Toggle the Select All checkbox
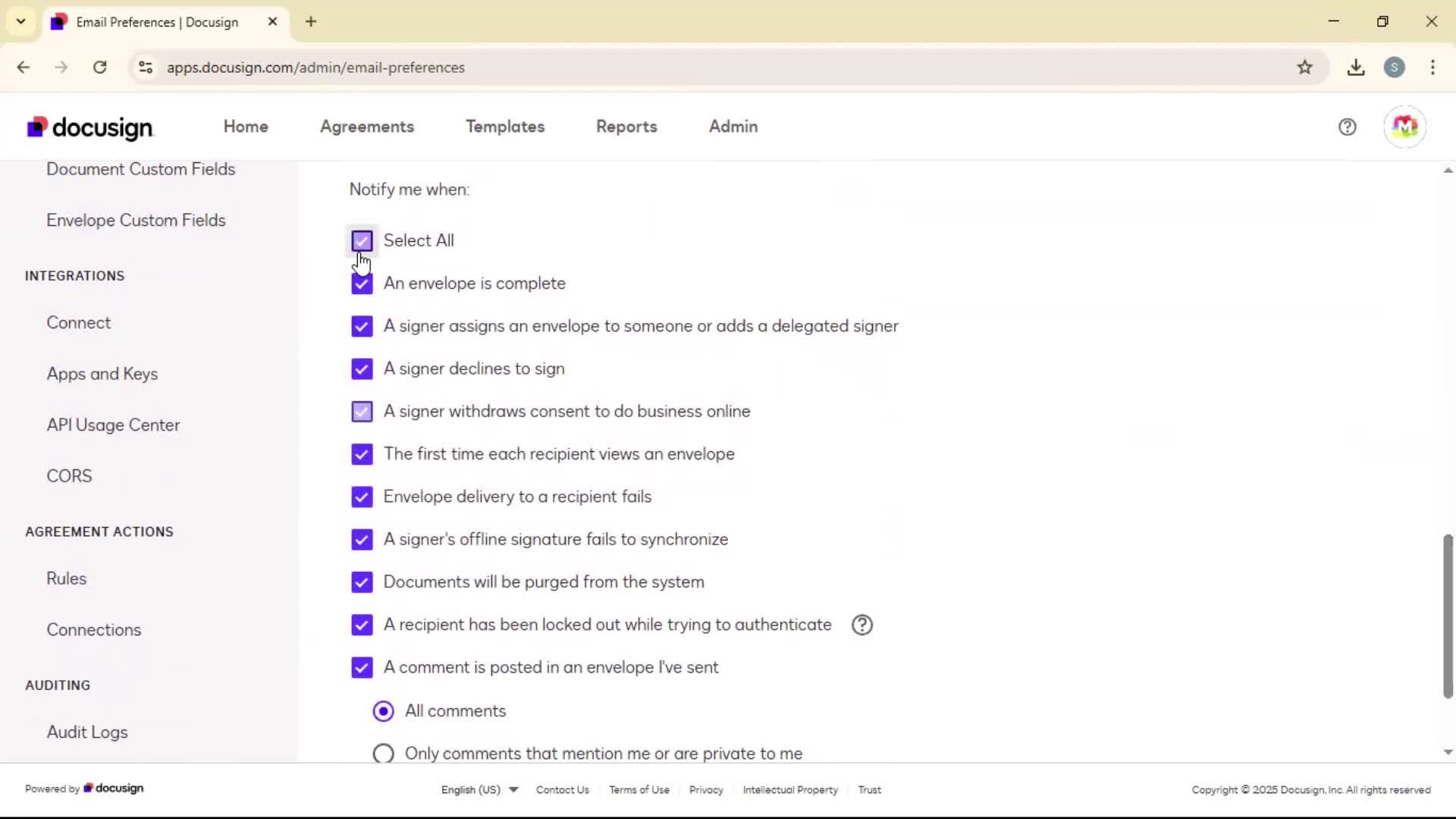Viewport: 1456px width, 819px height. (362, 240)
